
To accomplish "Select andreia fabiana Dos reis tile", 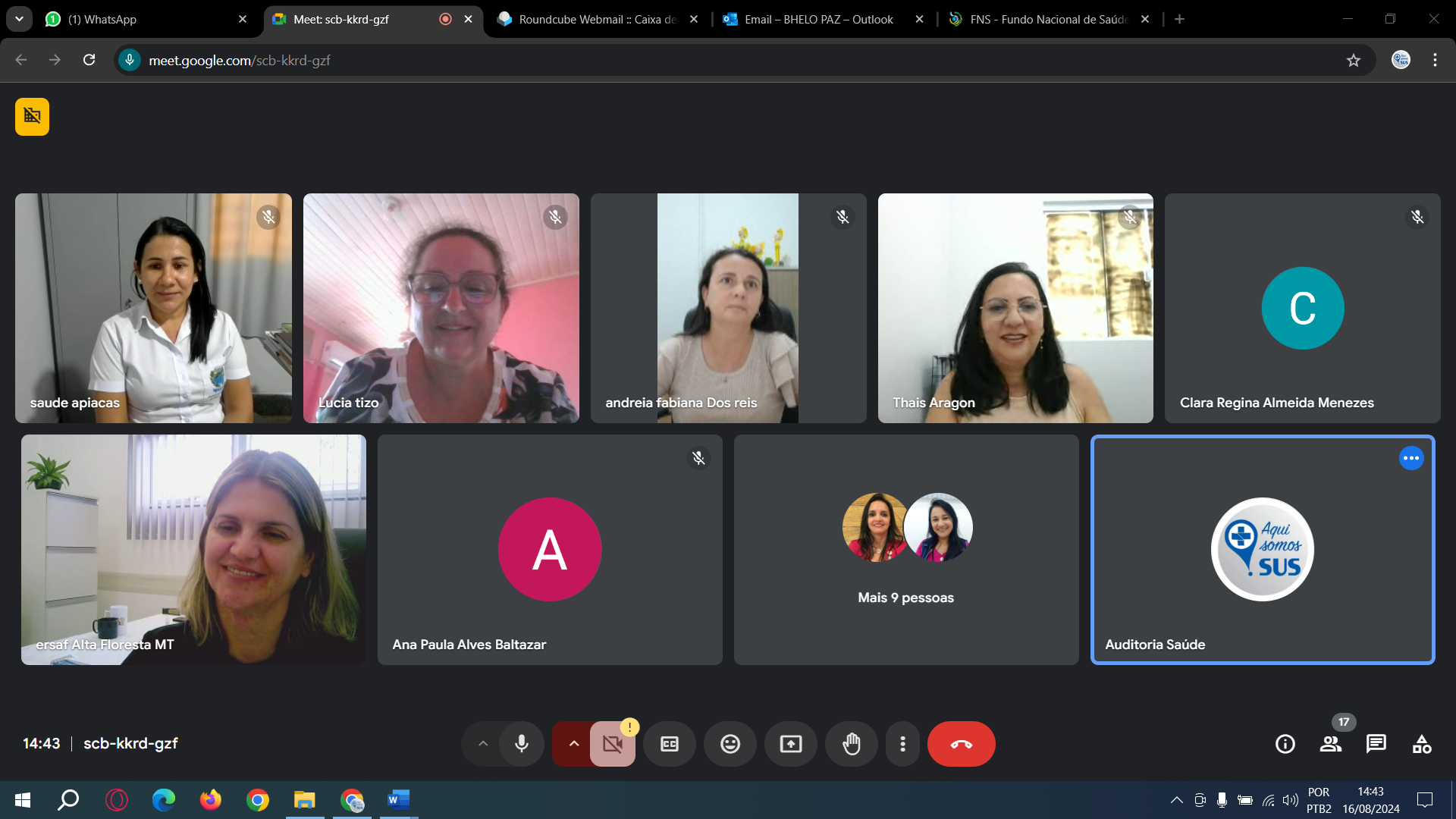I will click(729, 308).
